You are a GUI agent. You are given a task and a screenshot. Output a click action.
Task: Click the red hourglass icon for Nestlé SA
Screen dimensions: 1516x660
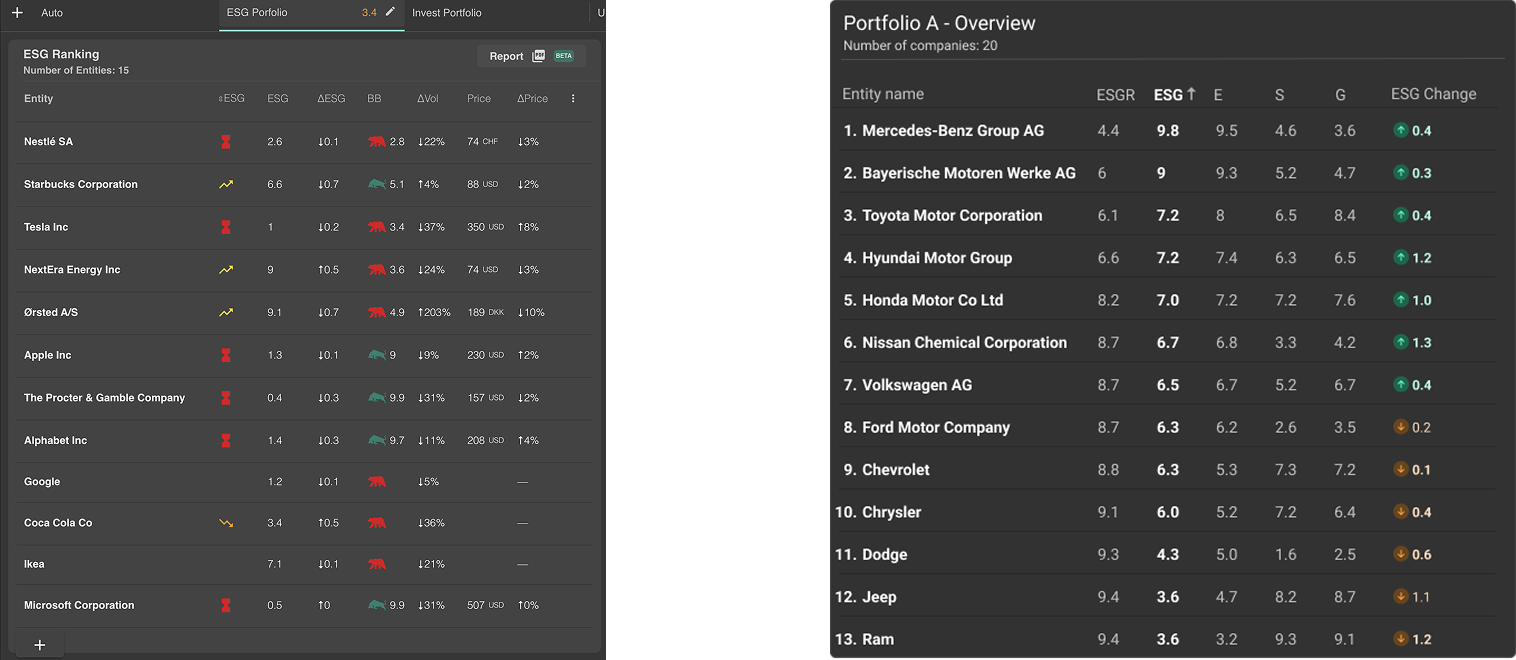(x=226, y=142)
